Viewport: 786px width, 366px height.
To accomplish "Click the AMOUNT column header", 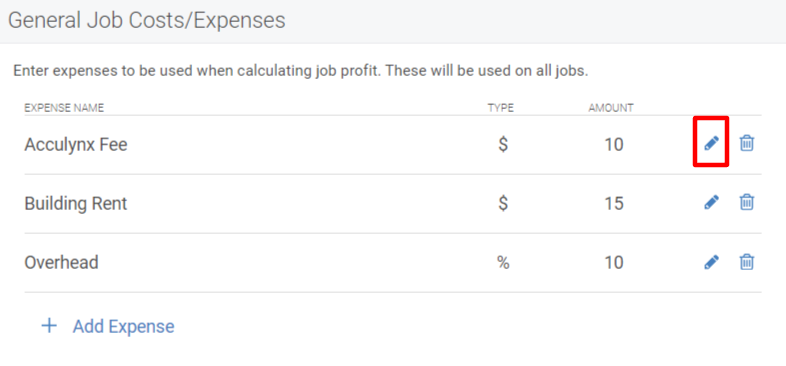I will pos(611,108).
